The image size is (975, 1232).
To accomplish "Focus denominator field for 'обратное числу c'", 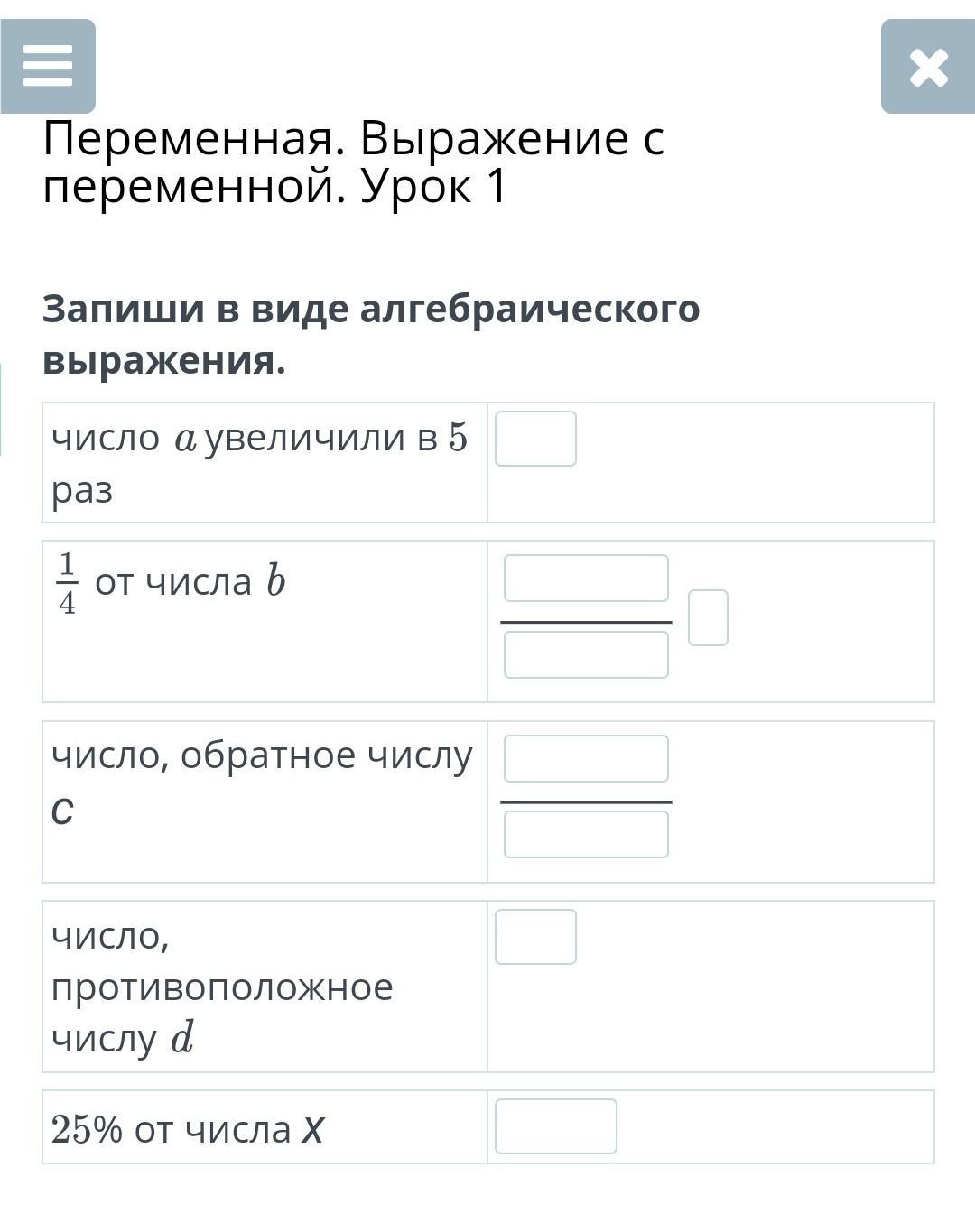I will tap(586, 834).
